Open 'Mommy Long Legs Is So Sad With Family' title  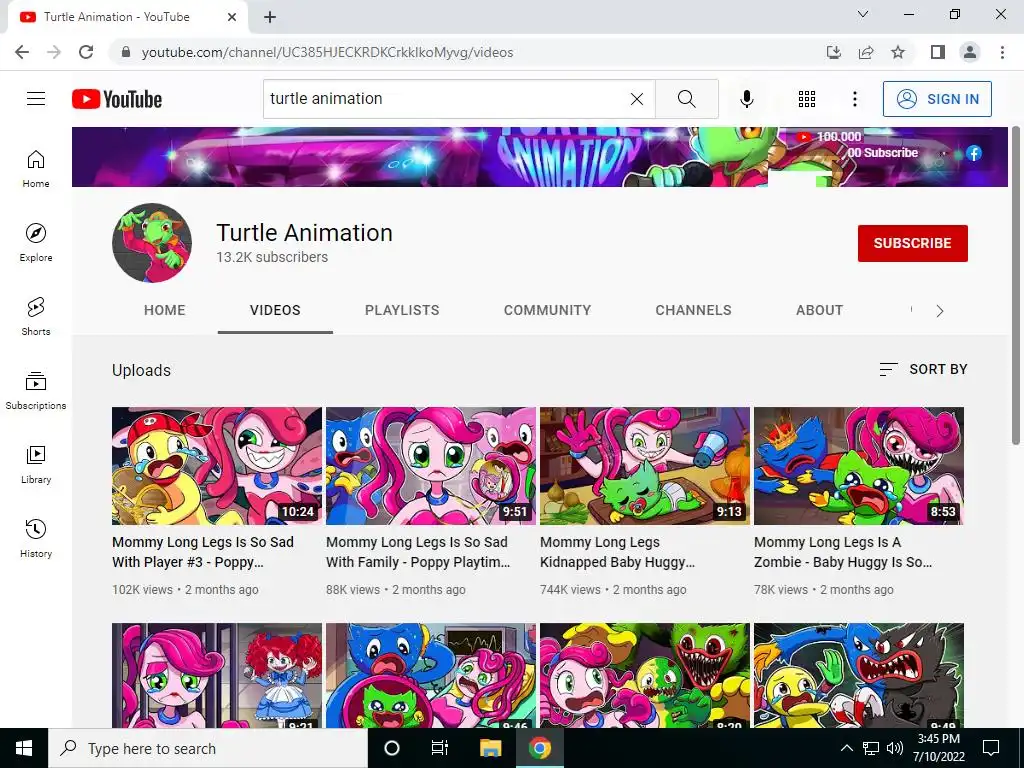click(x=418, y=552)
